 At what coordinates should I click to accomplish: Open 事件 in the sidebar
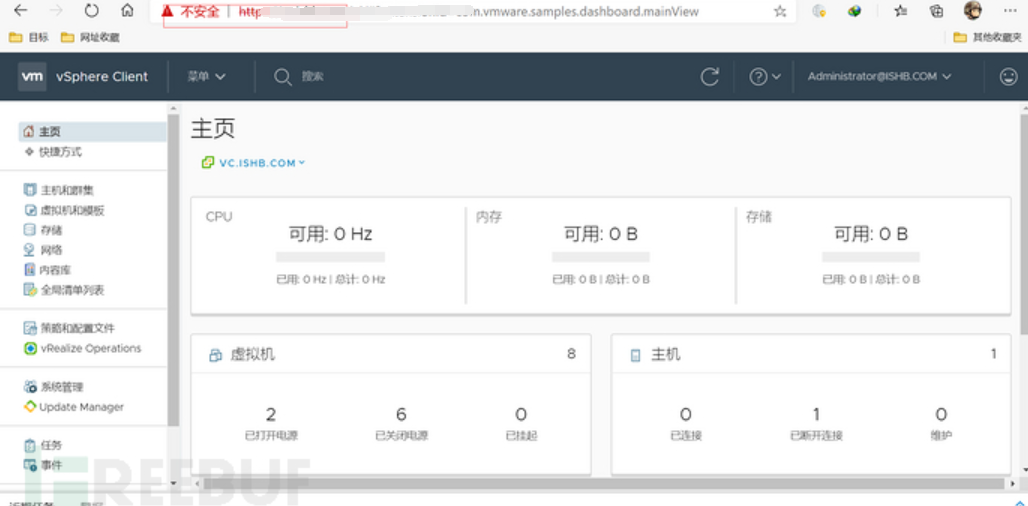click(x=43, y=465)
